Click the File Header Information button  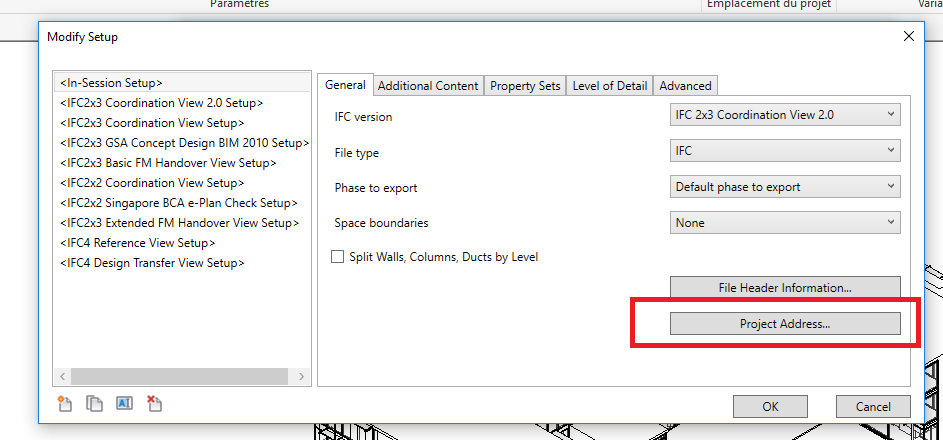(x=785, y=288)
